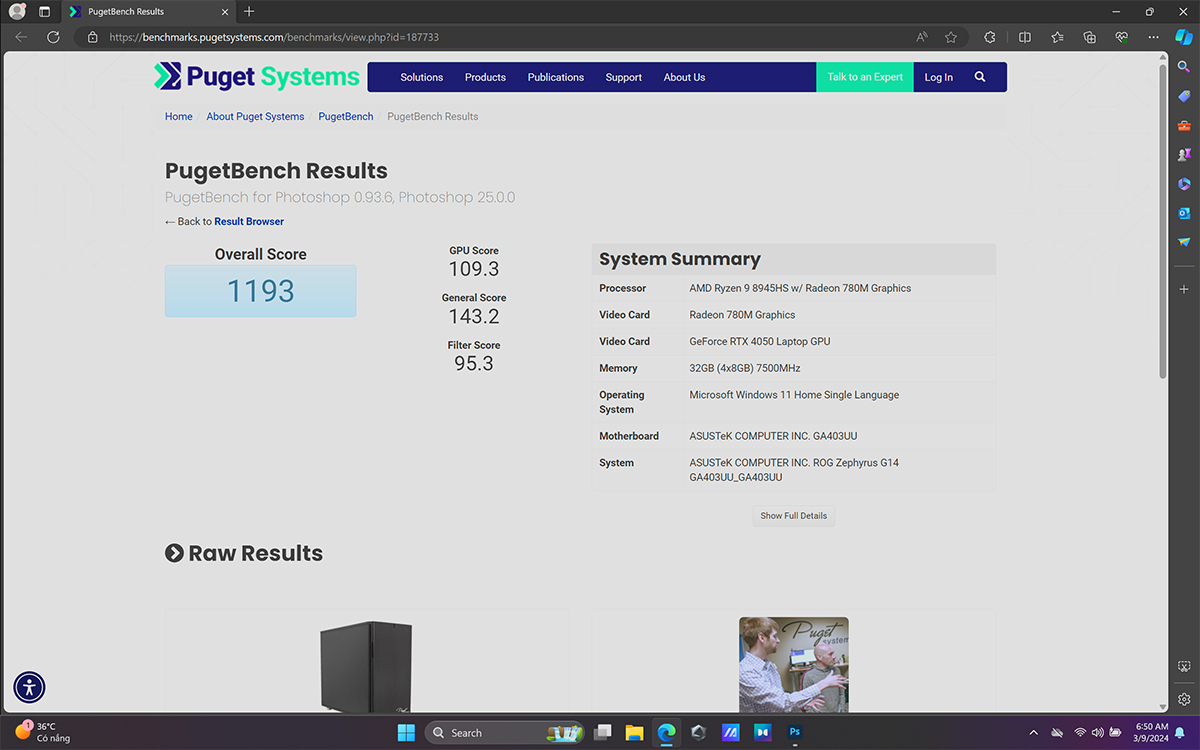Show hidden system tray icons chevron
The image size is (1200, 750).
1033,733
